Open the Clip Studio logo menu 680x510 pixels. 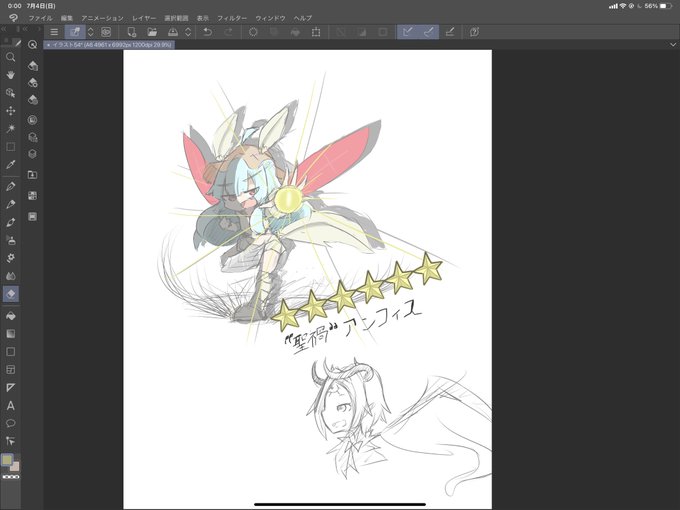pyautogui.click(x=13, y=18)
